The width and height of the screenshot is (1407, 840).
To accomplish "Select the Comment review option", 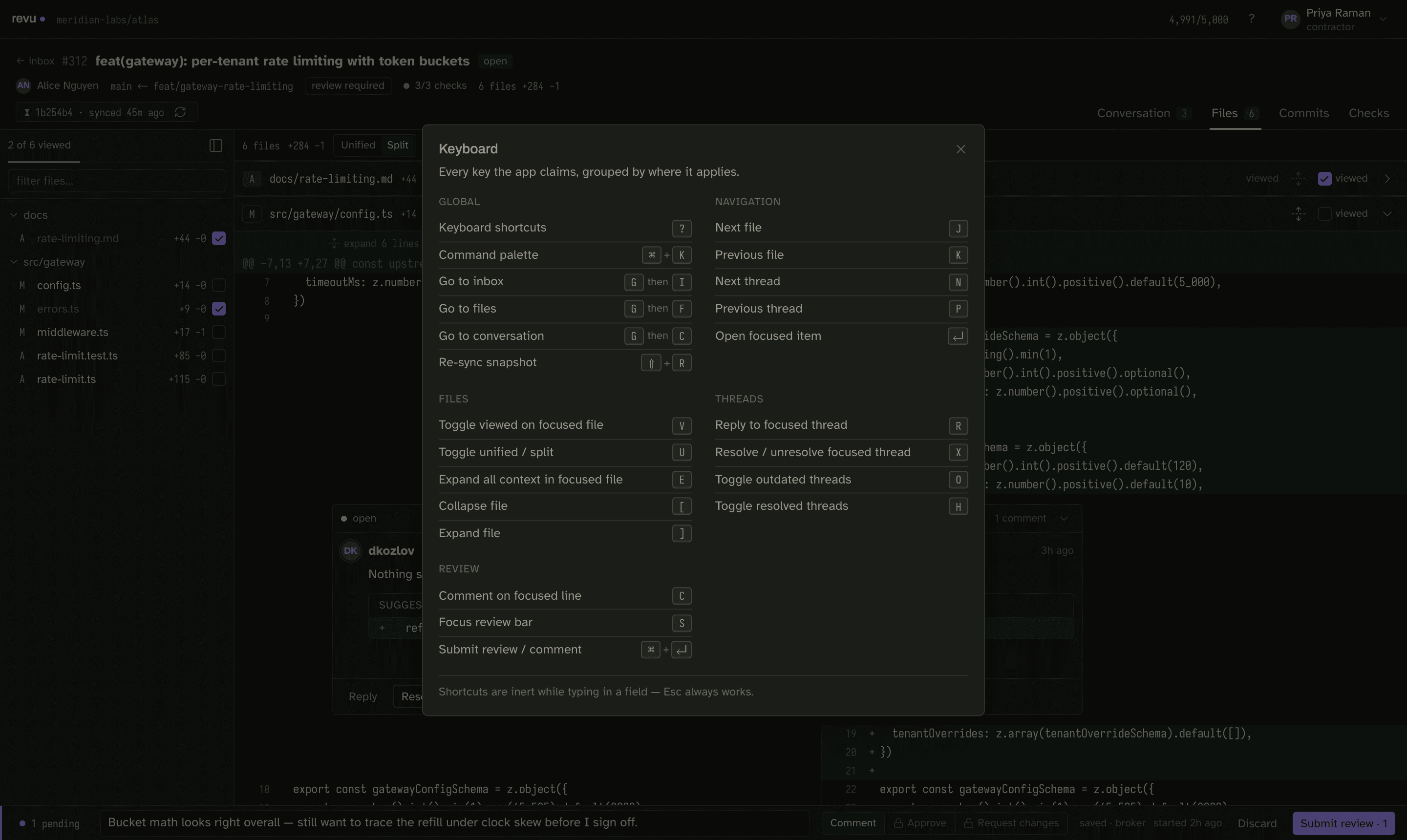I will pyautogui.click(x=853, y=823).
